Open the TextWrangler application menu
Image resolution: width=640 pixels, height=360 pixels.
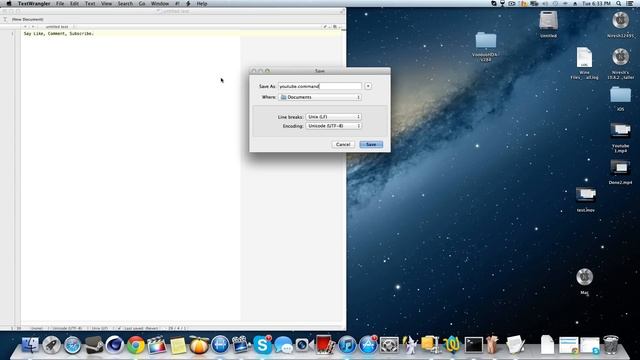[34, 4]
